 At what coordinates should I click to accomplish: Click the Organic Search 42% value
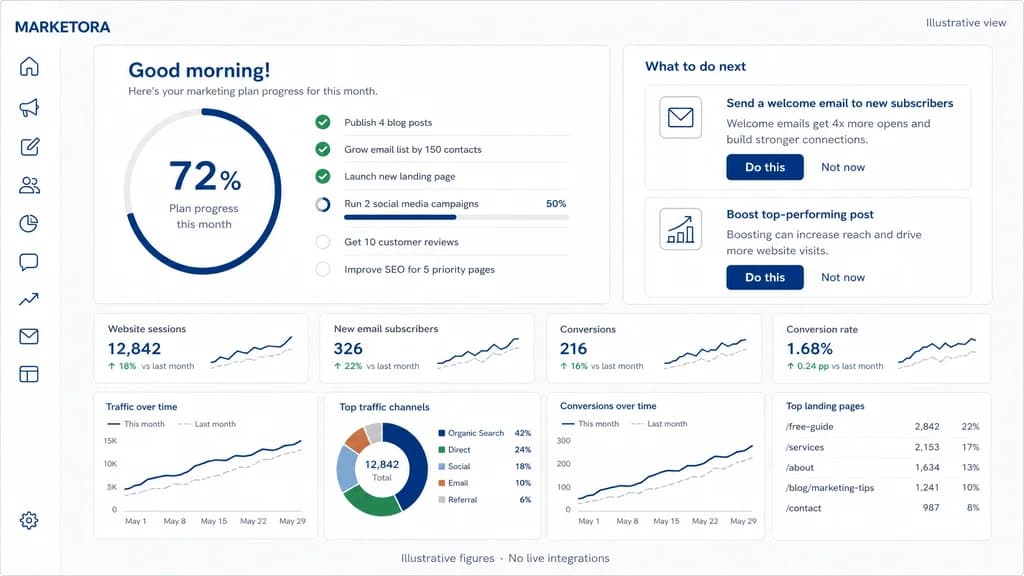pyautogui.click(x=522, y=433)
